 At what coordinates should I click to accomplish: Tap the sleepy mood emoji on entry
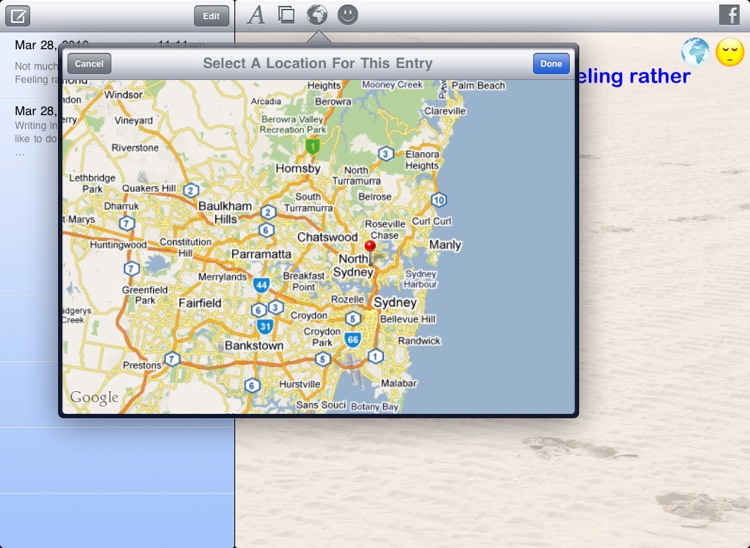click(730, 52)
